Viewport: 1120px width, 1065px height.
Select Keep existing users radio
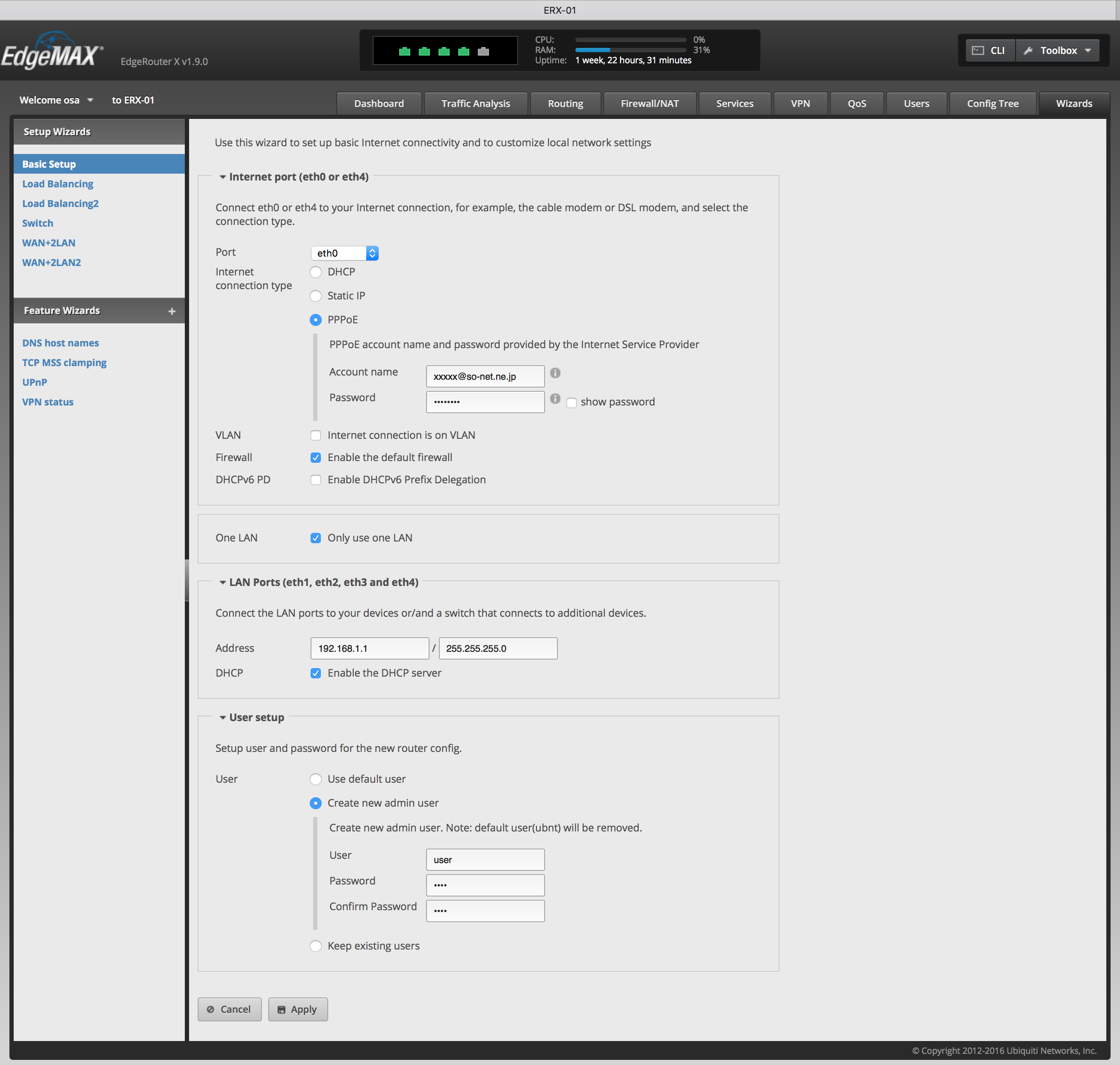point(316,947)
